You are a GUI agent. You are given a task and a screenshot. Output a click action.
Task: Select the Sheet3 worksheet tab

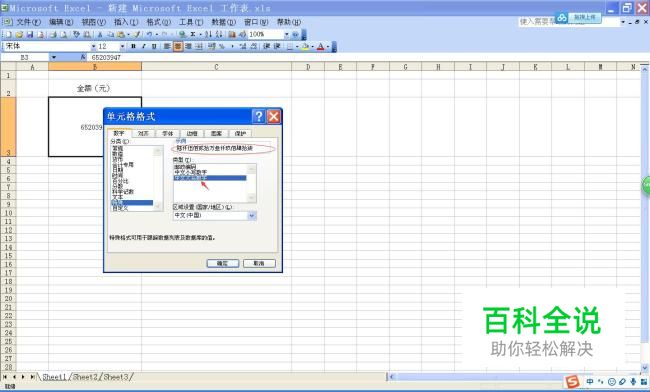click(116, 377)
